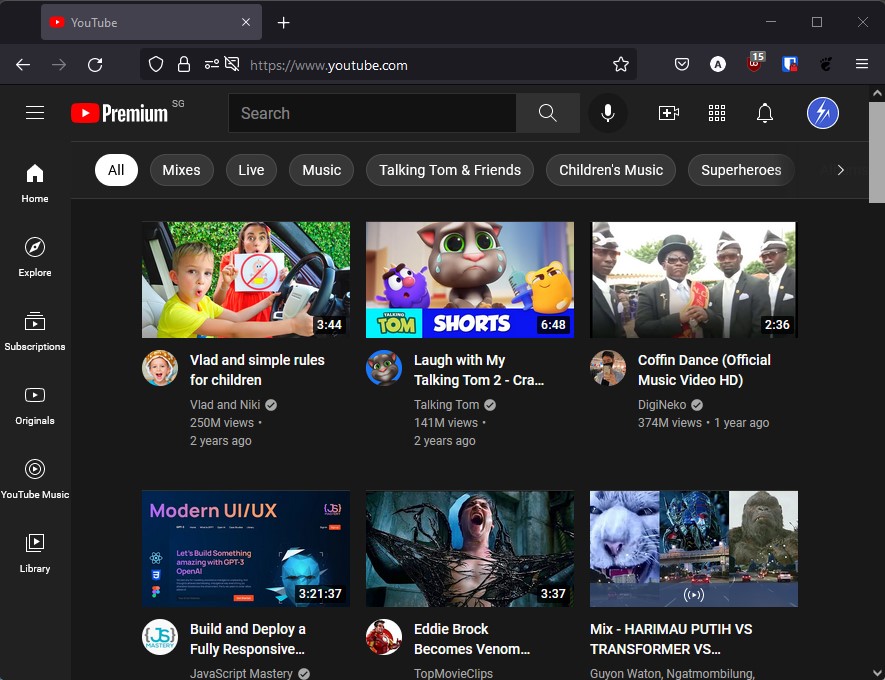Image resolution: width=885 pixels, height=680 pixels.
Task: Open JavaScript Mastery channel avatar
Action: click(x=160, y=637)
